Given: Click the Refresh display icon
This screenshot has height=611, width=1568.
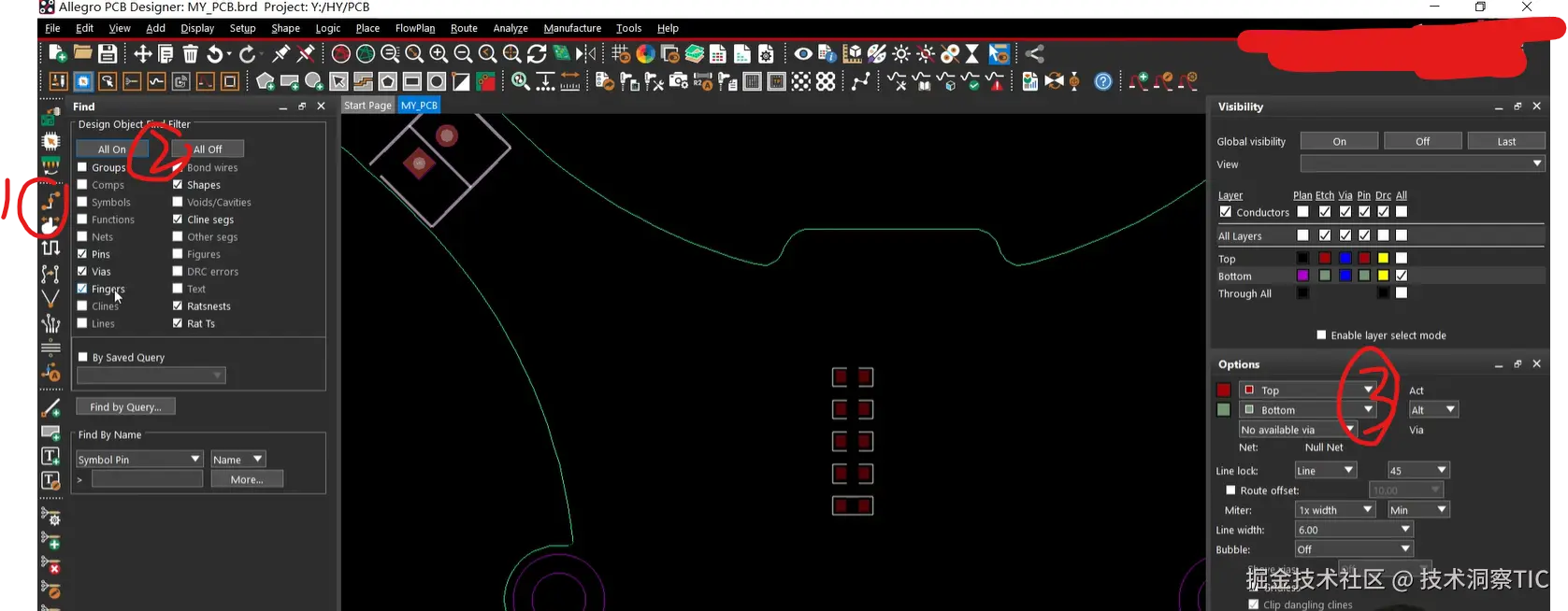Looking at the screenshot, I should click(x=537, y=54).
